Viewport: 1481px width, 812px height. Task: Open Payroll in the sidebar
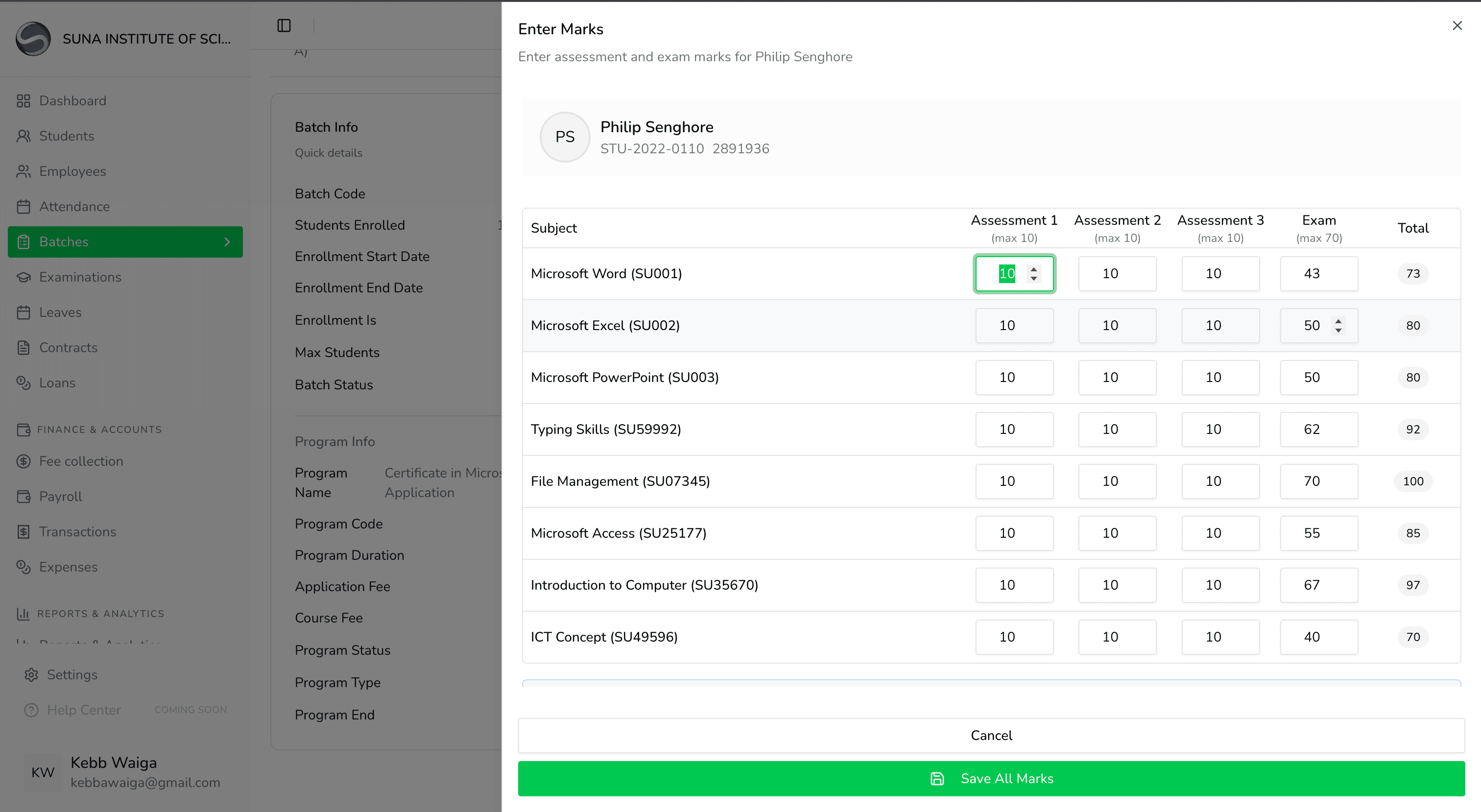click(60, 496)
